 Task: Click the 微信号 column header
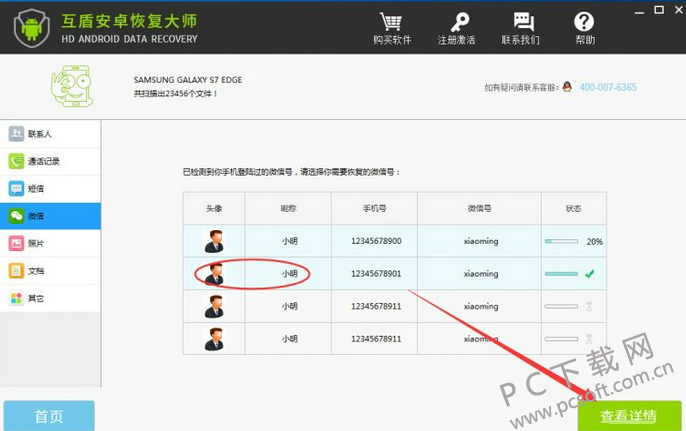point(479,208)
